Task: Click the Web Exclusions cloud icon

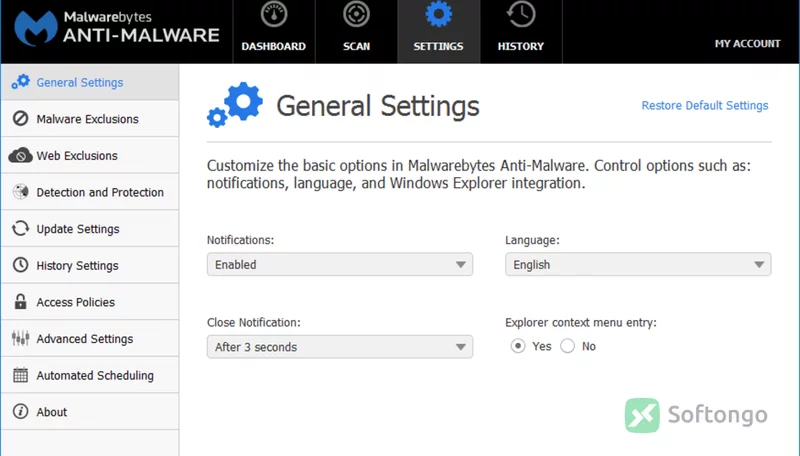Action: click(20, 155)
